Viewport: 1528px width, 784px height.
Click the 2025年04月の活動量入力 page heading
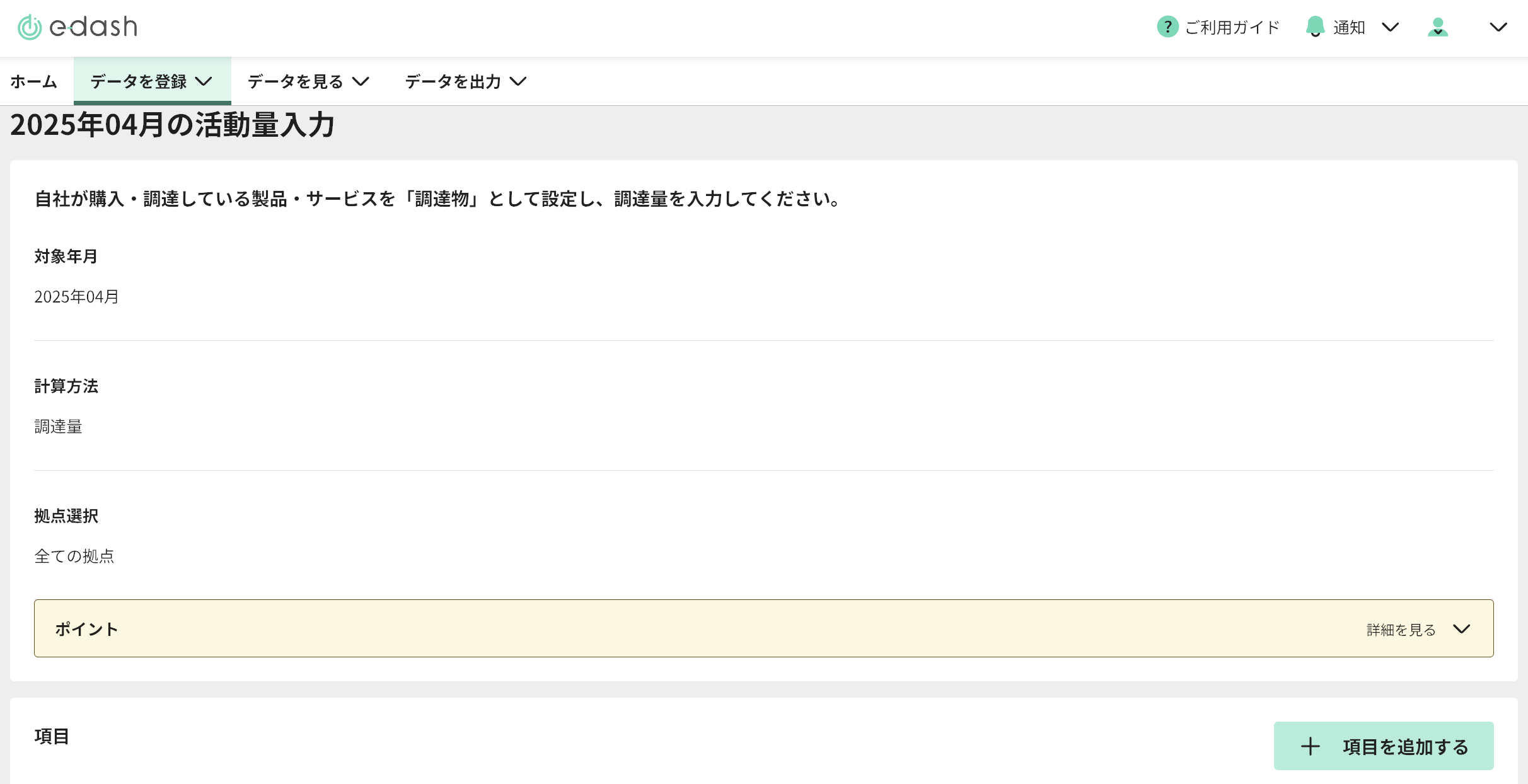pyautogui.click(x=173, y=125)
